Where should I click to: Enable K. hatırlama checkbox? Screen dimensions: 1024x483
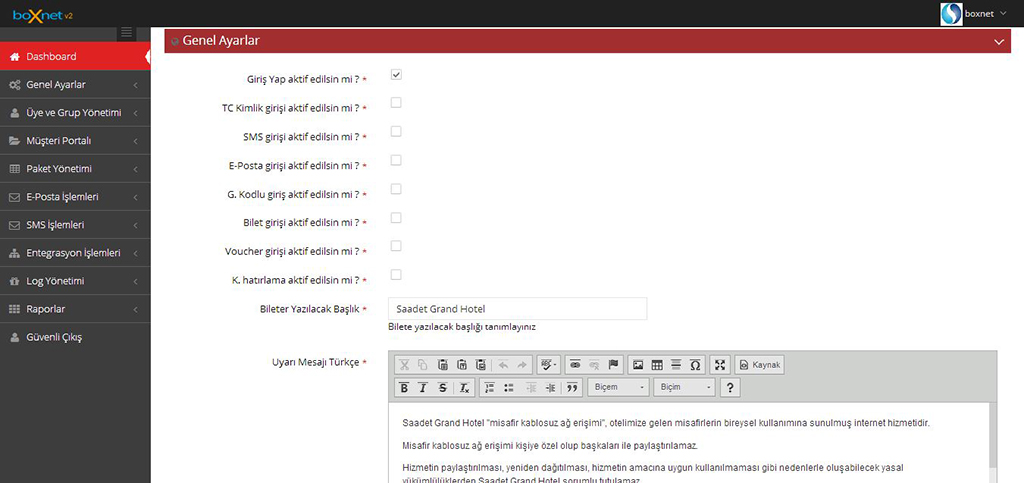pyautogui.click(x=396, y=275)
